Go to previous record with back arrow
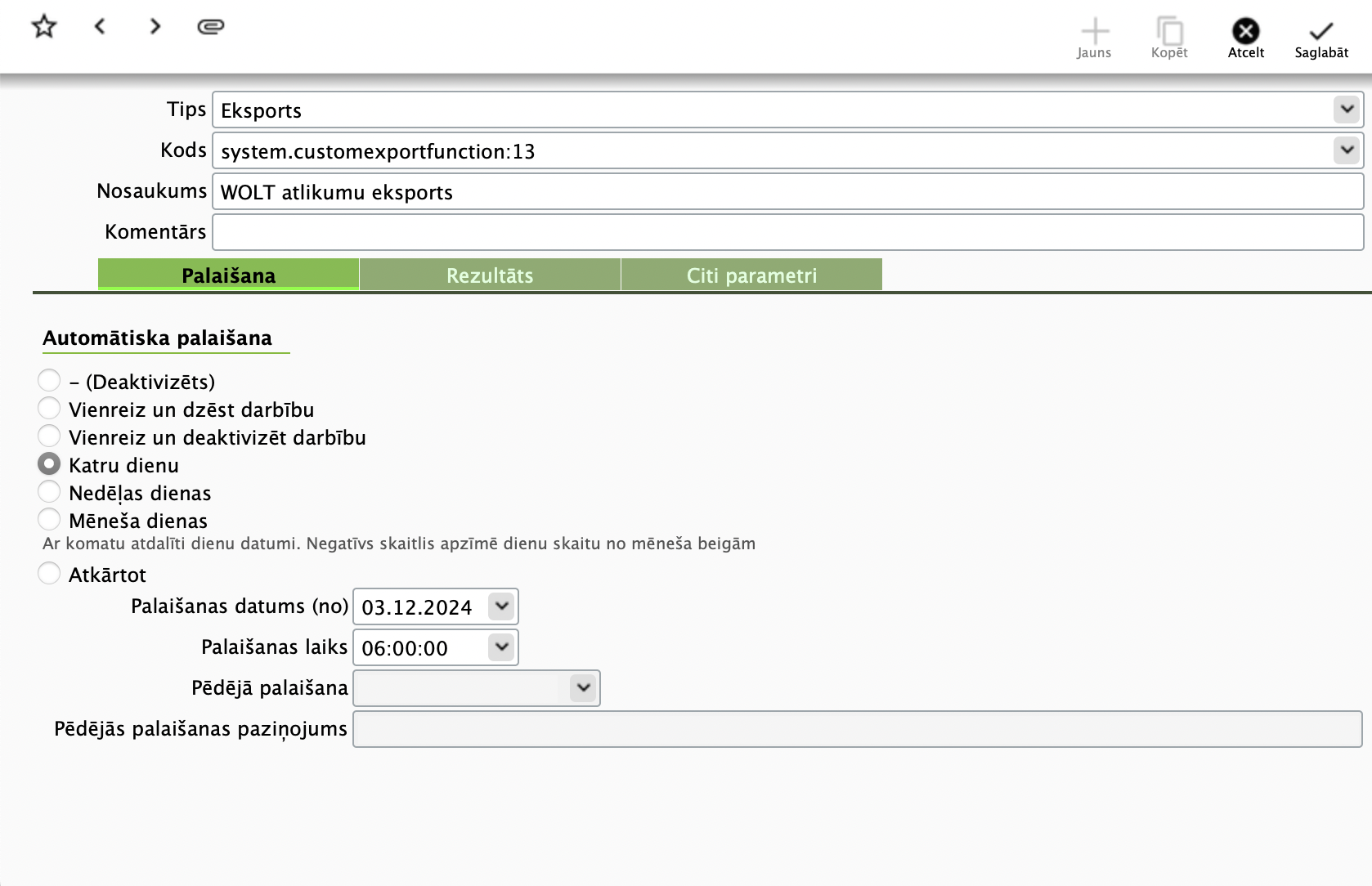 click(x=100, y=27)
